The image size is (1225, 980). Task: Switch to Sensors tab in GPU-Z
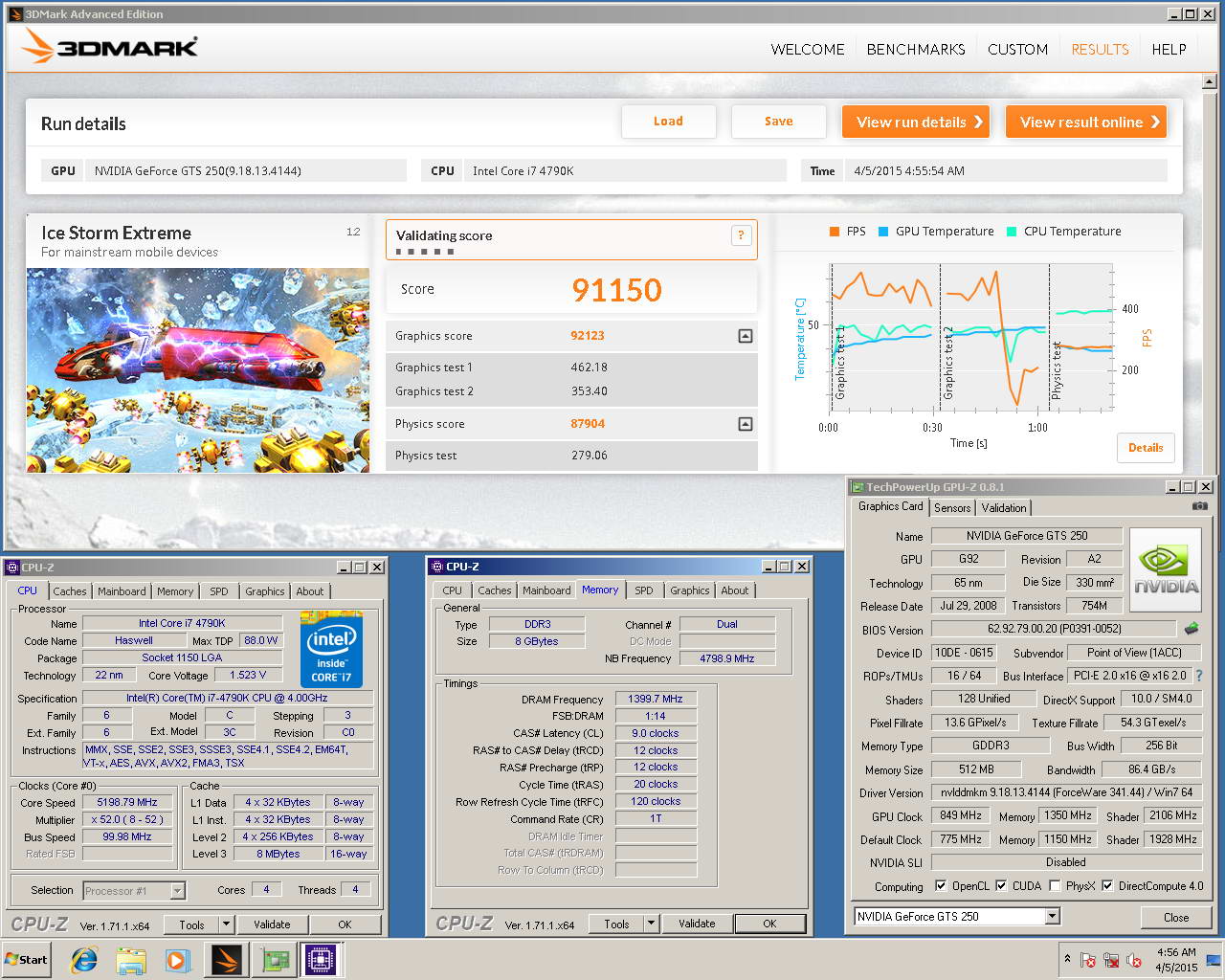tap(952, 508)
